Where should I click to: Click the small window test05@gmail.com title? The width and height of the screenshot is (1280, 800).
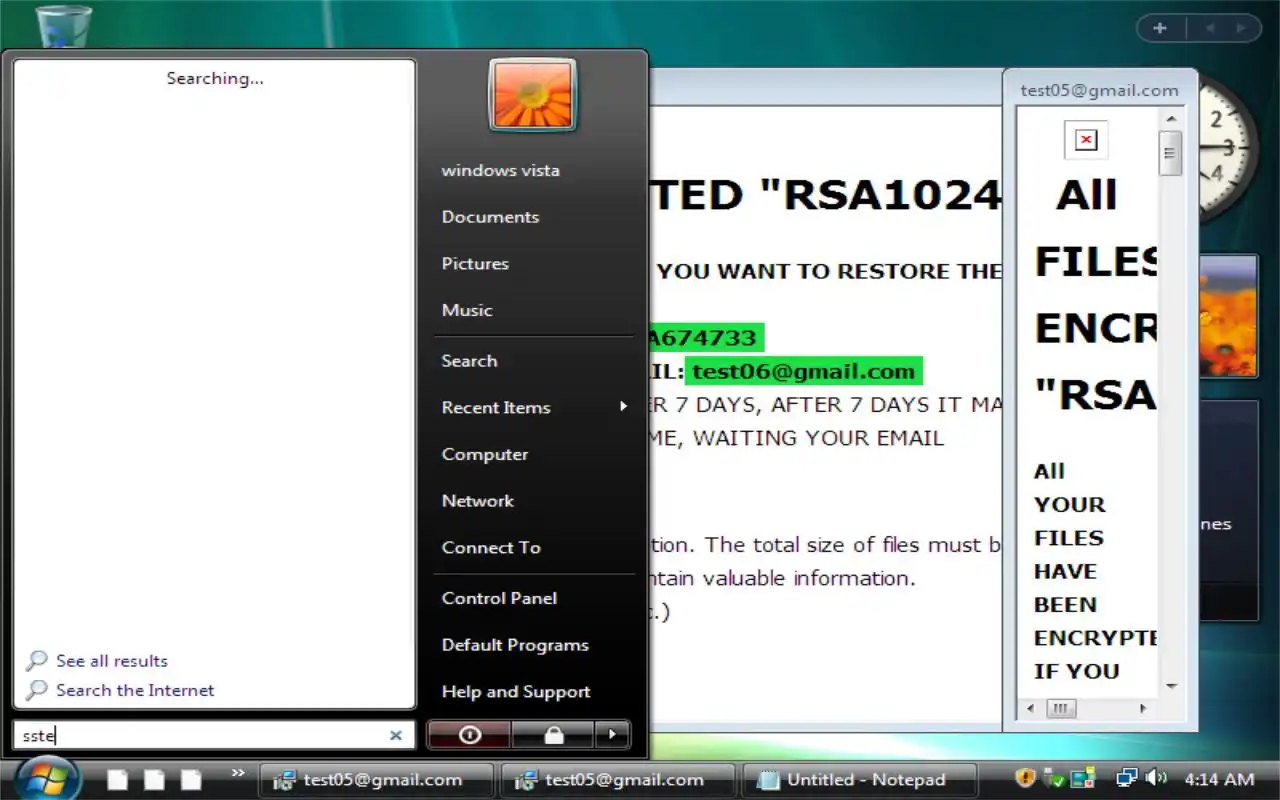1099,90
